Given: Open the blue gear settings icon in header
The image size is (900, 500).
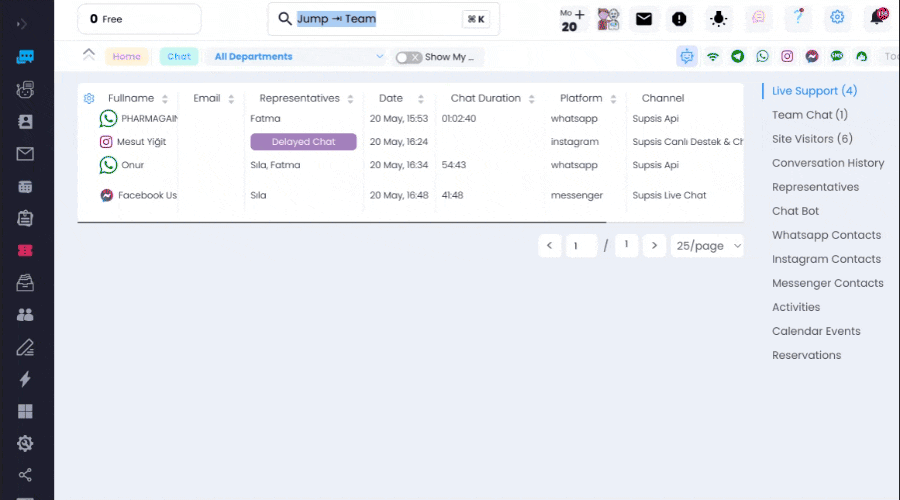Looking at the screenshot, I should click(837, 17).
